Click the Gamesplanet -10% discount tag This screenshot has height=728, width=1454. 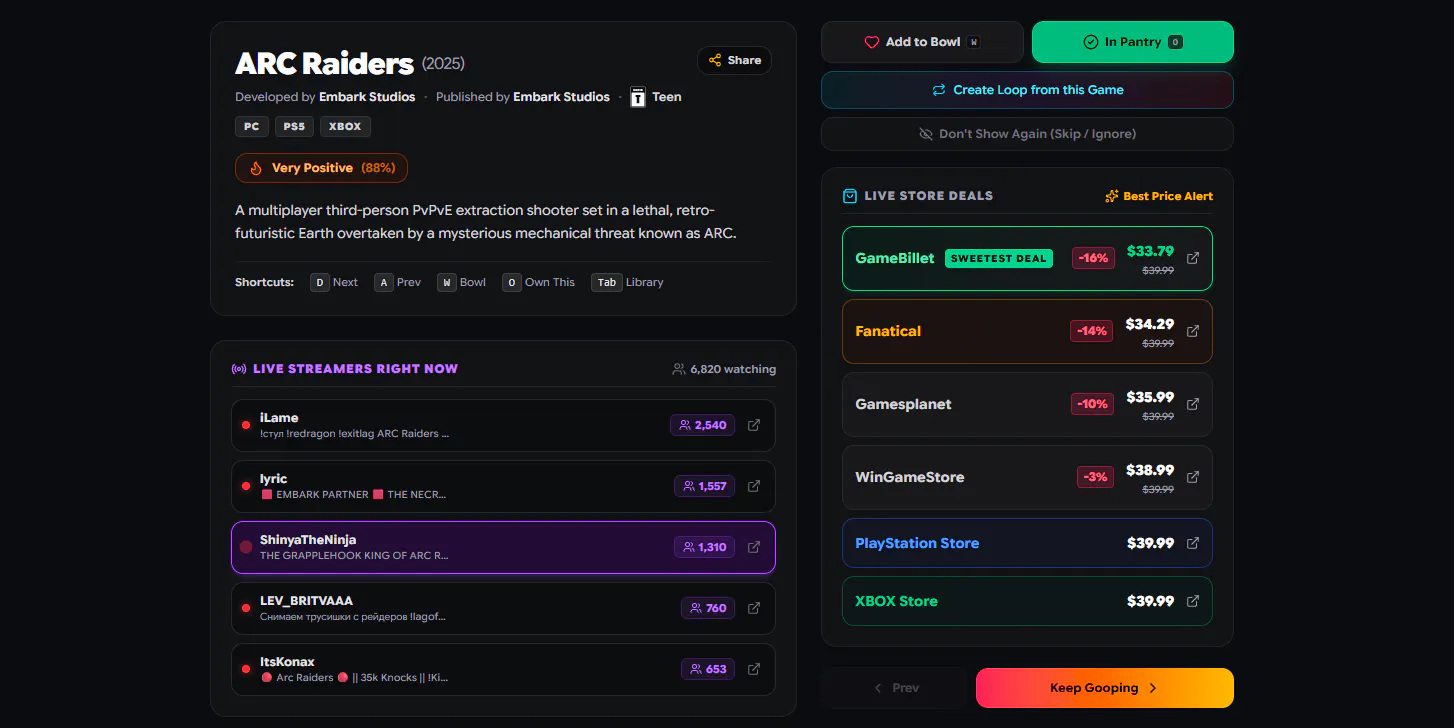point(1092,404)
